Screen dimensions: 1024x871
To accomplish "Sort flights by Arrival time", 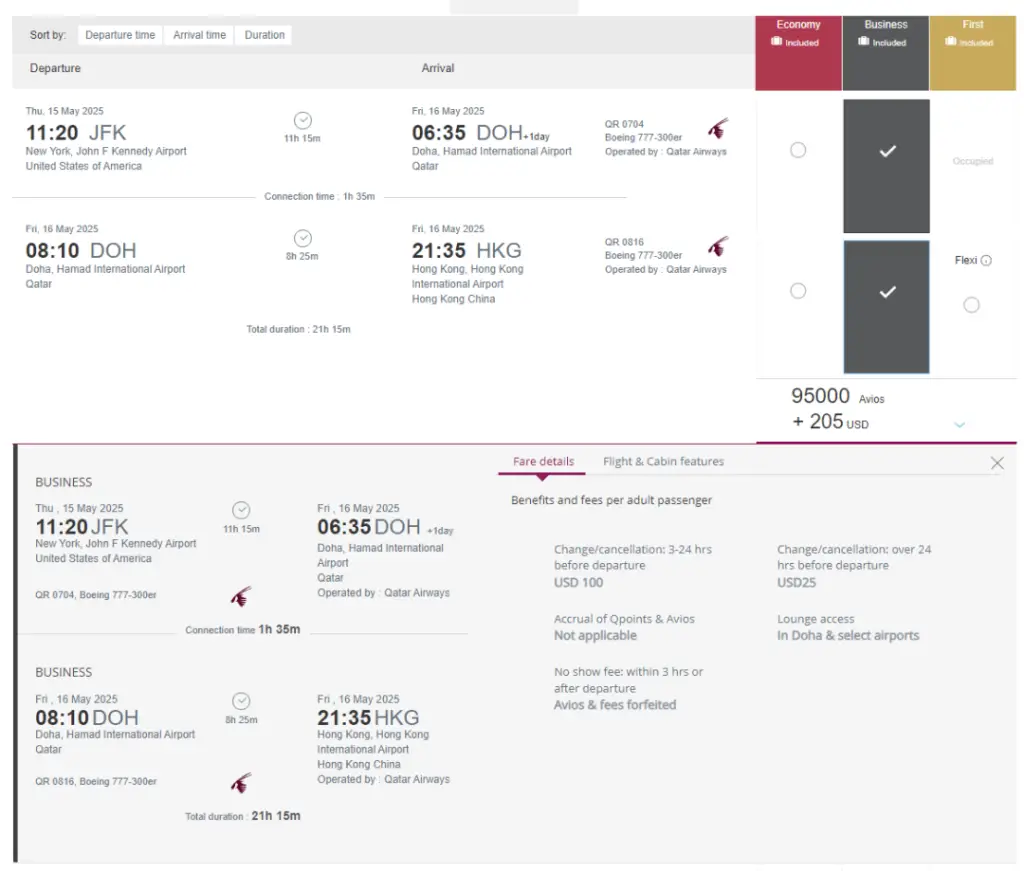I will [199, 35].
